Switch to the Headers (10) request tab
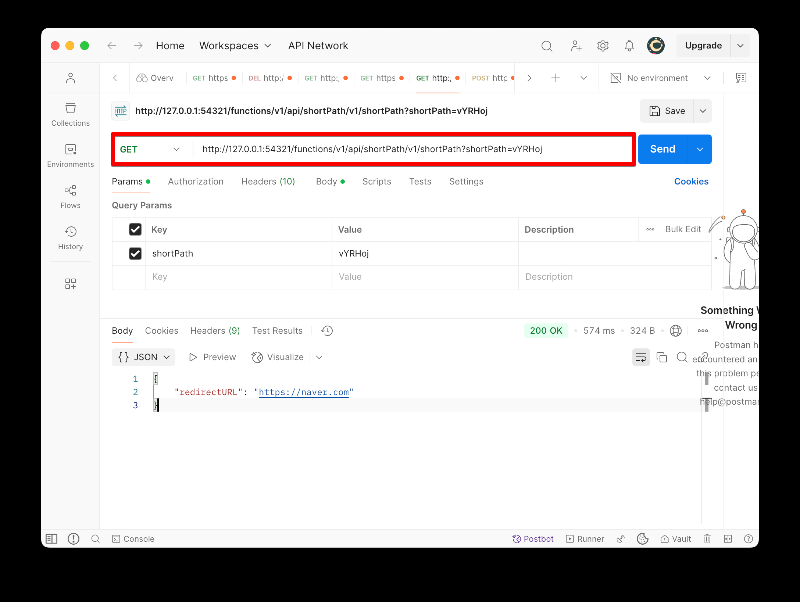This screenshot has width=800, height=602. pos(268,182)
